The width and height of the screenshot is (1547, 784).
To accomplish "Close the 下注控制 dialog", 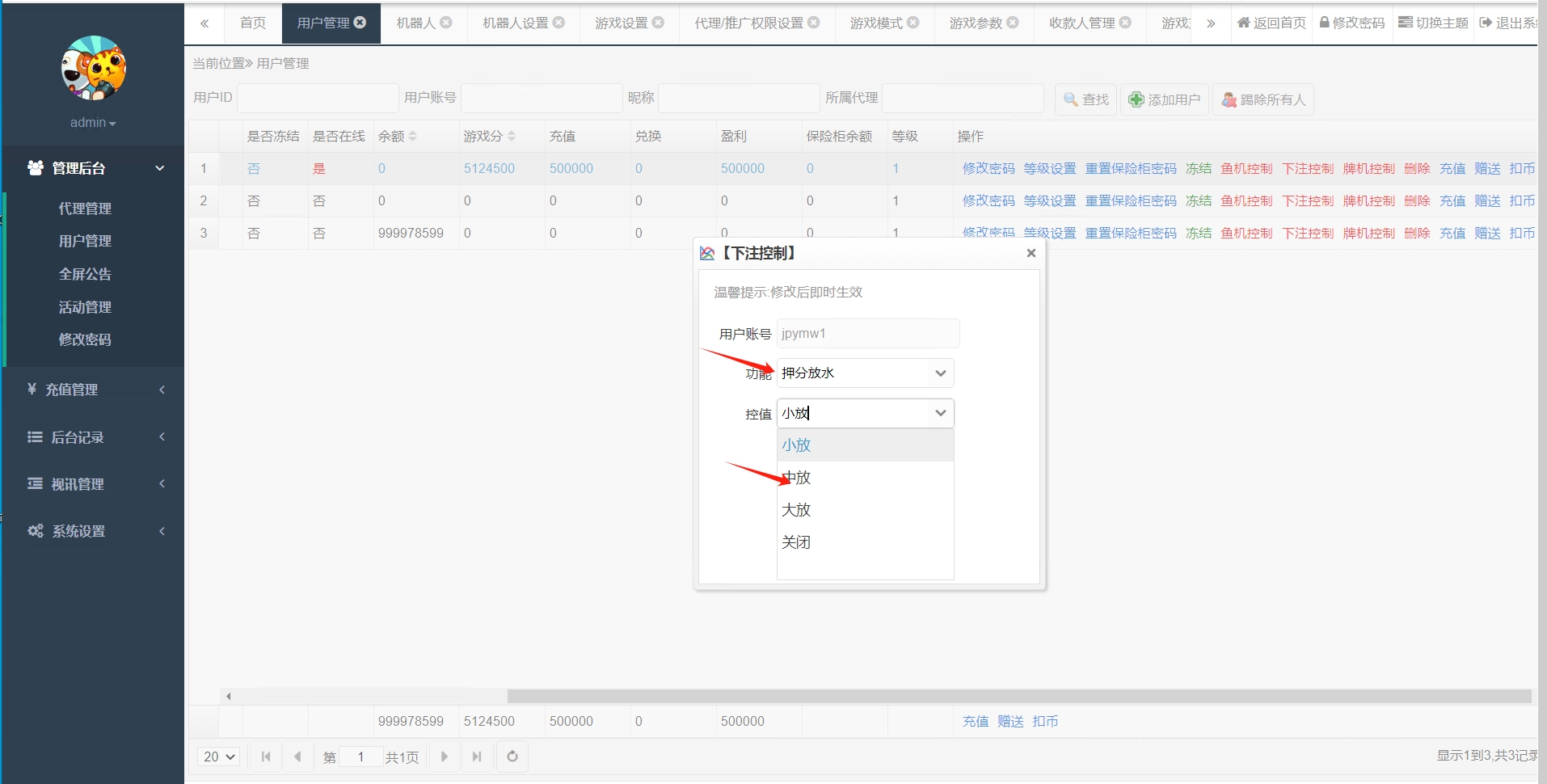I will click(1031, 253).
